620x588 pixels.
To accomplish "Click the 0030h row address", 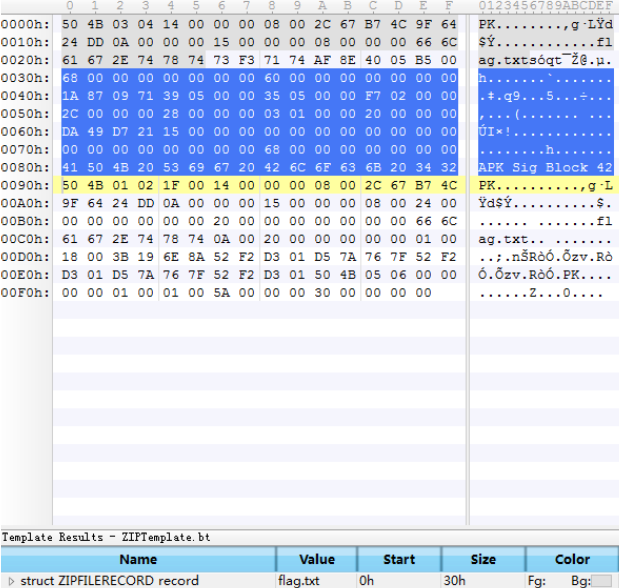I will 25,78.
